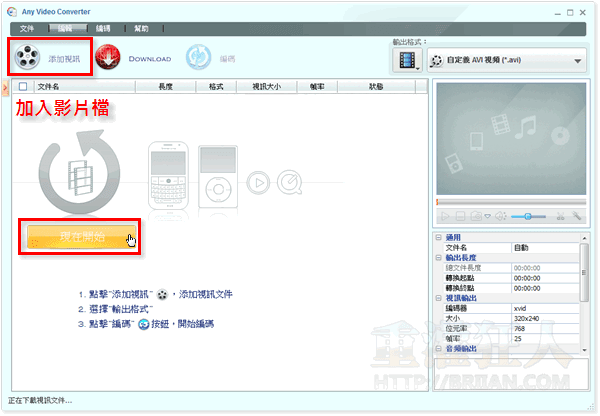The height and width of the screenshot is (416, 600).
Task: Open the 编碼 menu
Action: pos(103,28)
